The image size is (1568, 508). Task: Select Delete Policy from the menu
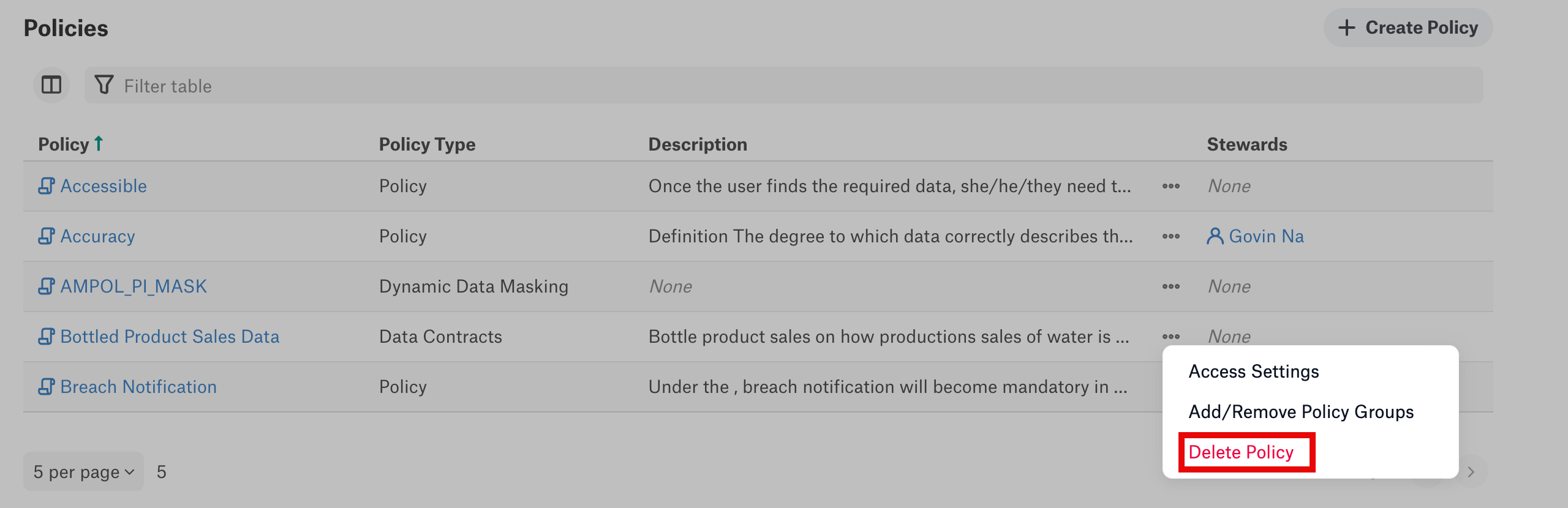click(1241, 452)
